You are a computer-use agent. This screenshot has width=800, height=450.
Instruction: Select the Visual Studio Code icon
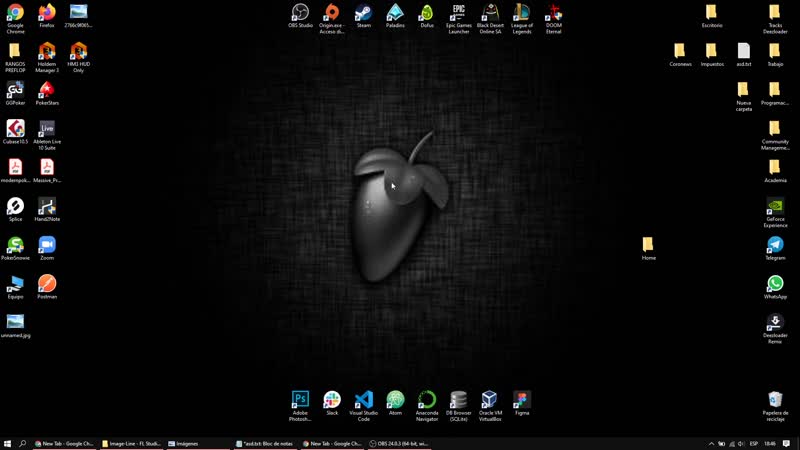pyautogui.click(x=364, y=400)
